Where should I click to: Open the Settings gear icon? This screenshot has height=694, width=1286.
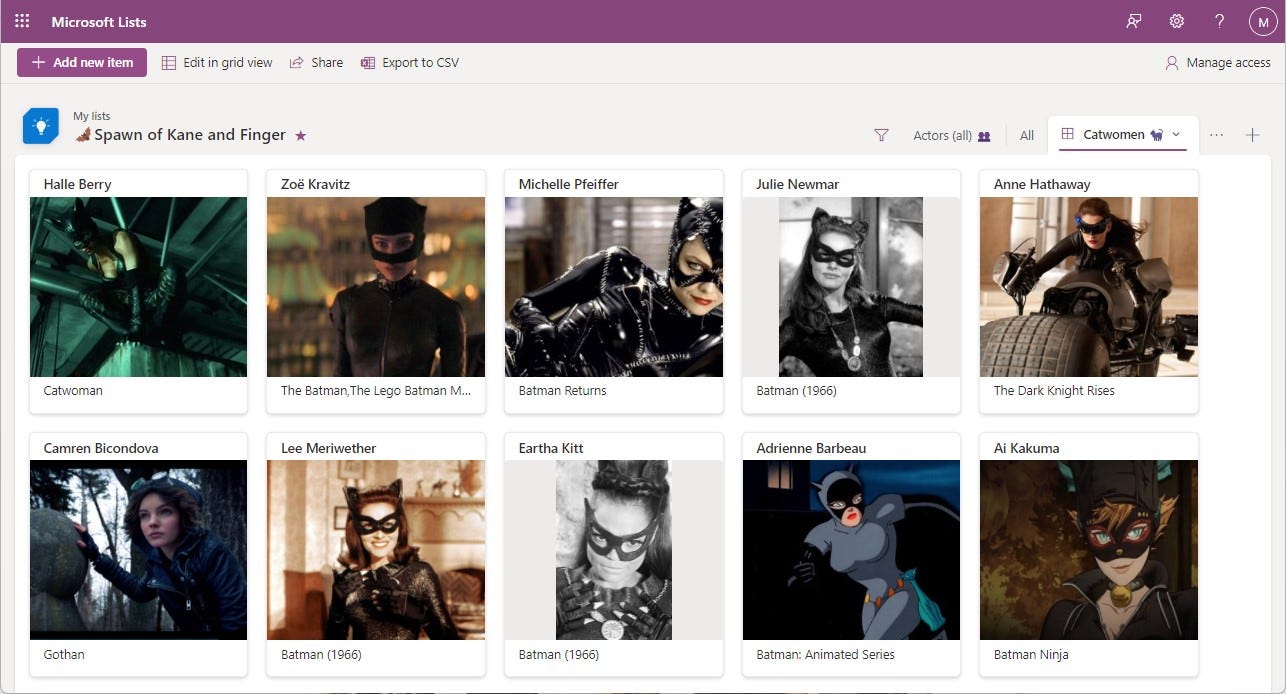pos(1177,21)
